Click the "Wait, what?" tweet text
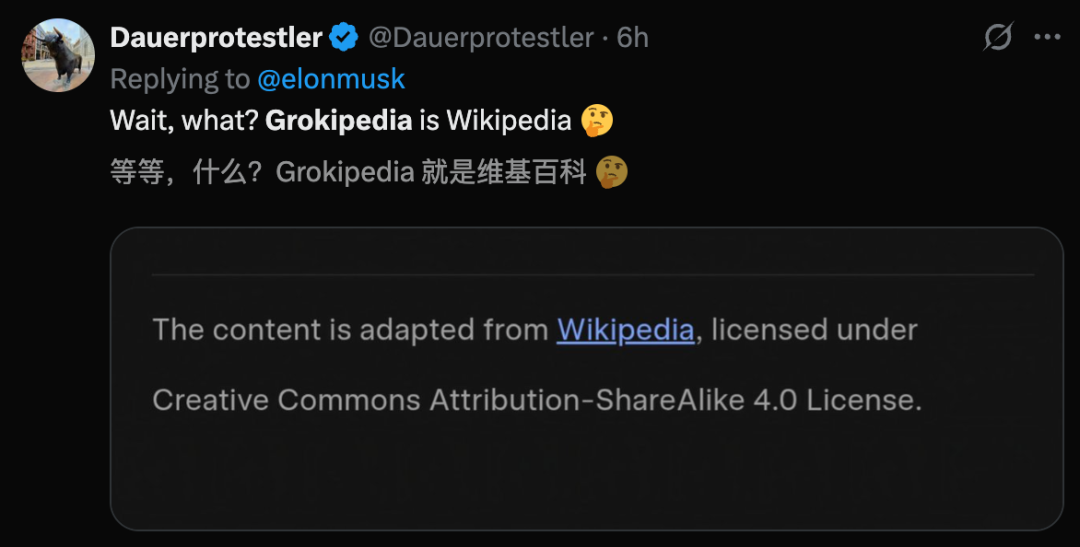This screenshot has width=1080, height=547. 184,121
